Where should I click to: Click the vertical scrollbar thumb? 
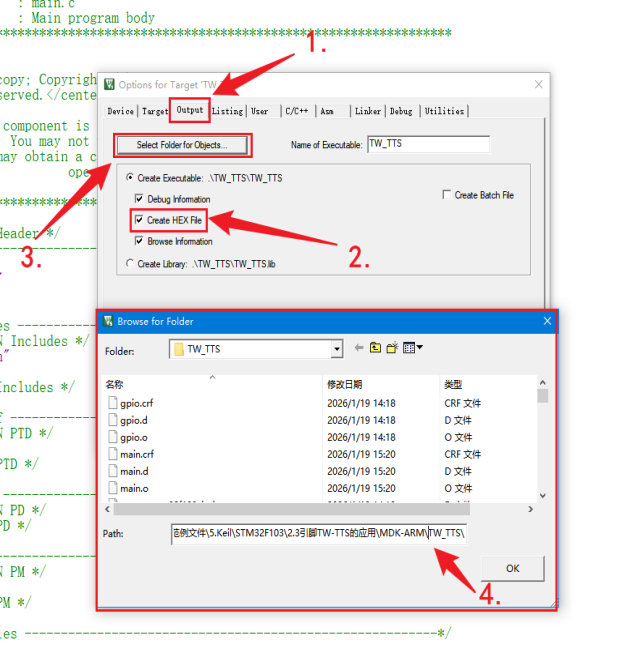coord(542,396)
